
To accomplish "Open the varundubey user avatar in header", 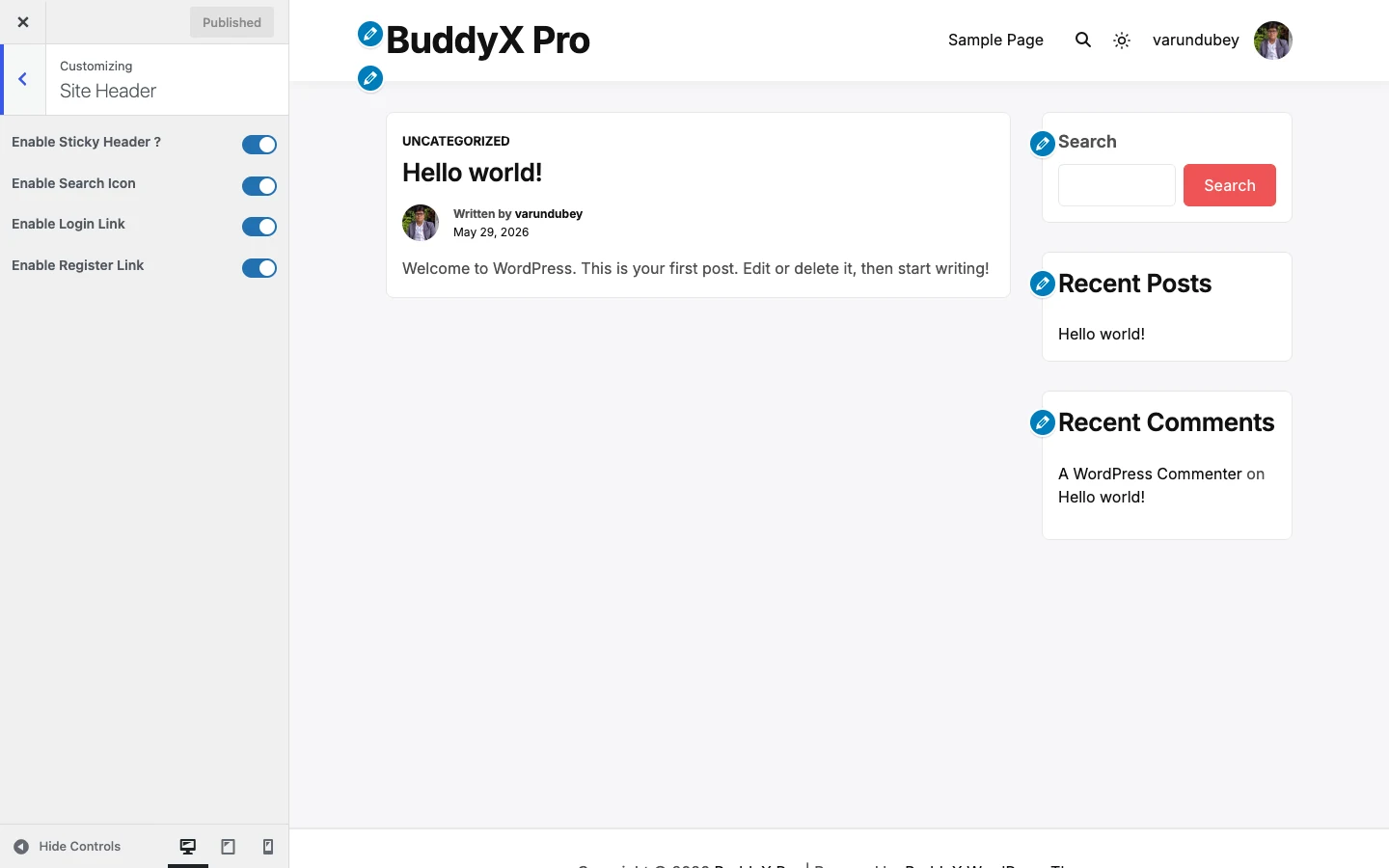I will coord(1273,41).
